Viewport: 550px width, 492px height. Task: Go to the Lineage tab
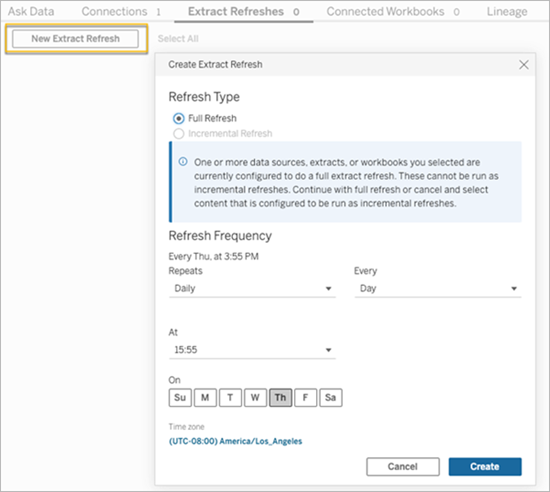coord(507,12)
